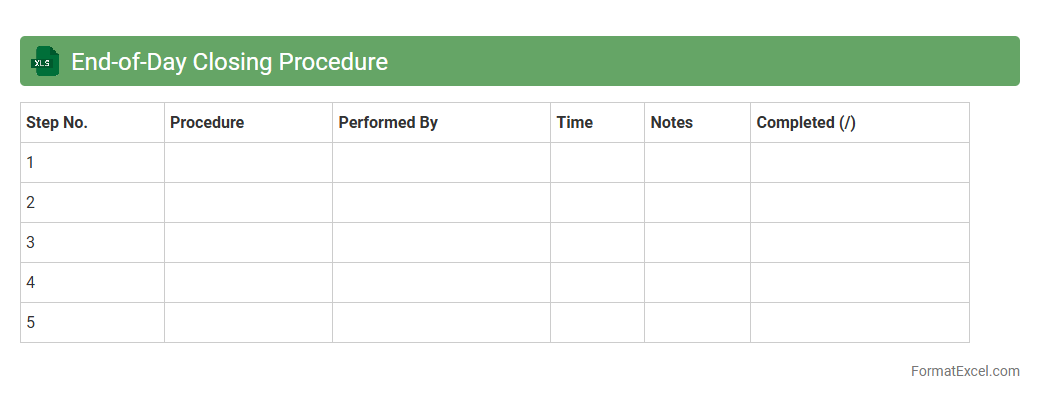Select the step number 2 cell

pos(92,203)
